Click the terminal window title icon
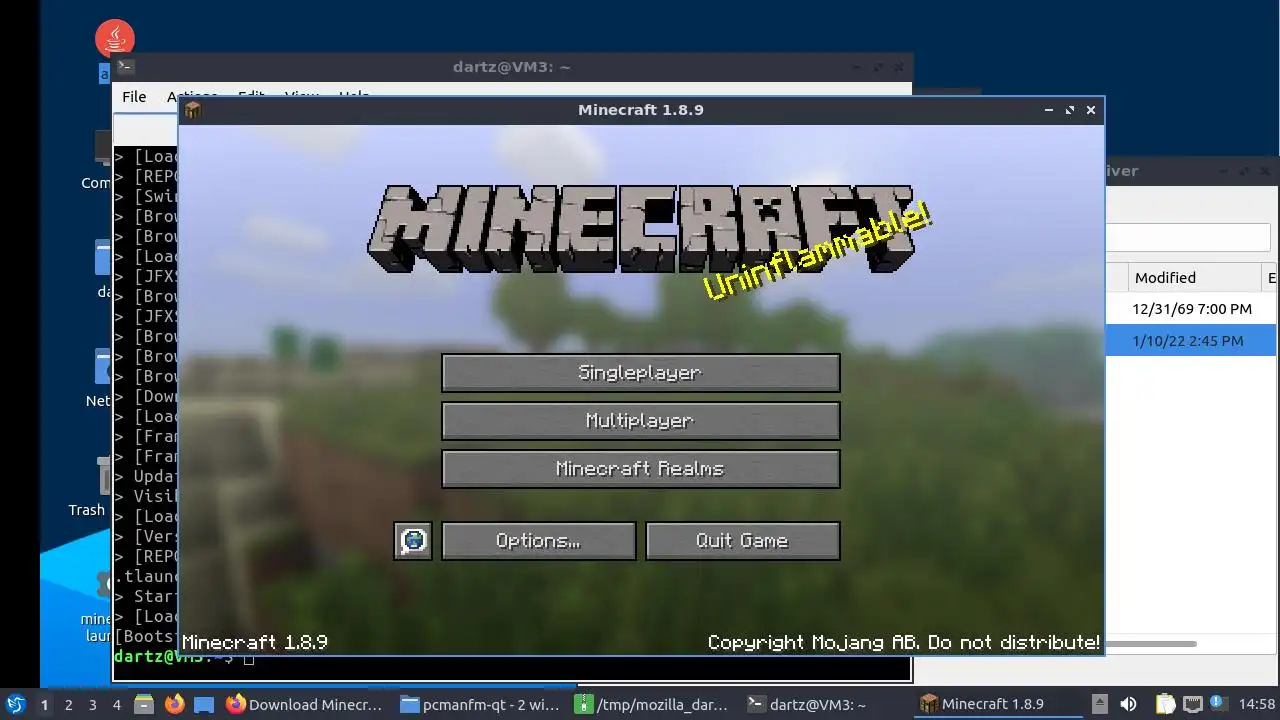Viewport: 1280px width, 720px height. (x=126, y=67)
